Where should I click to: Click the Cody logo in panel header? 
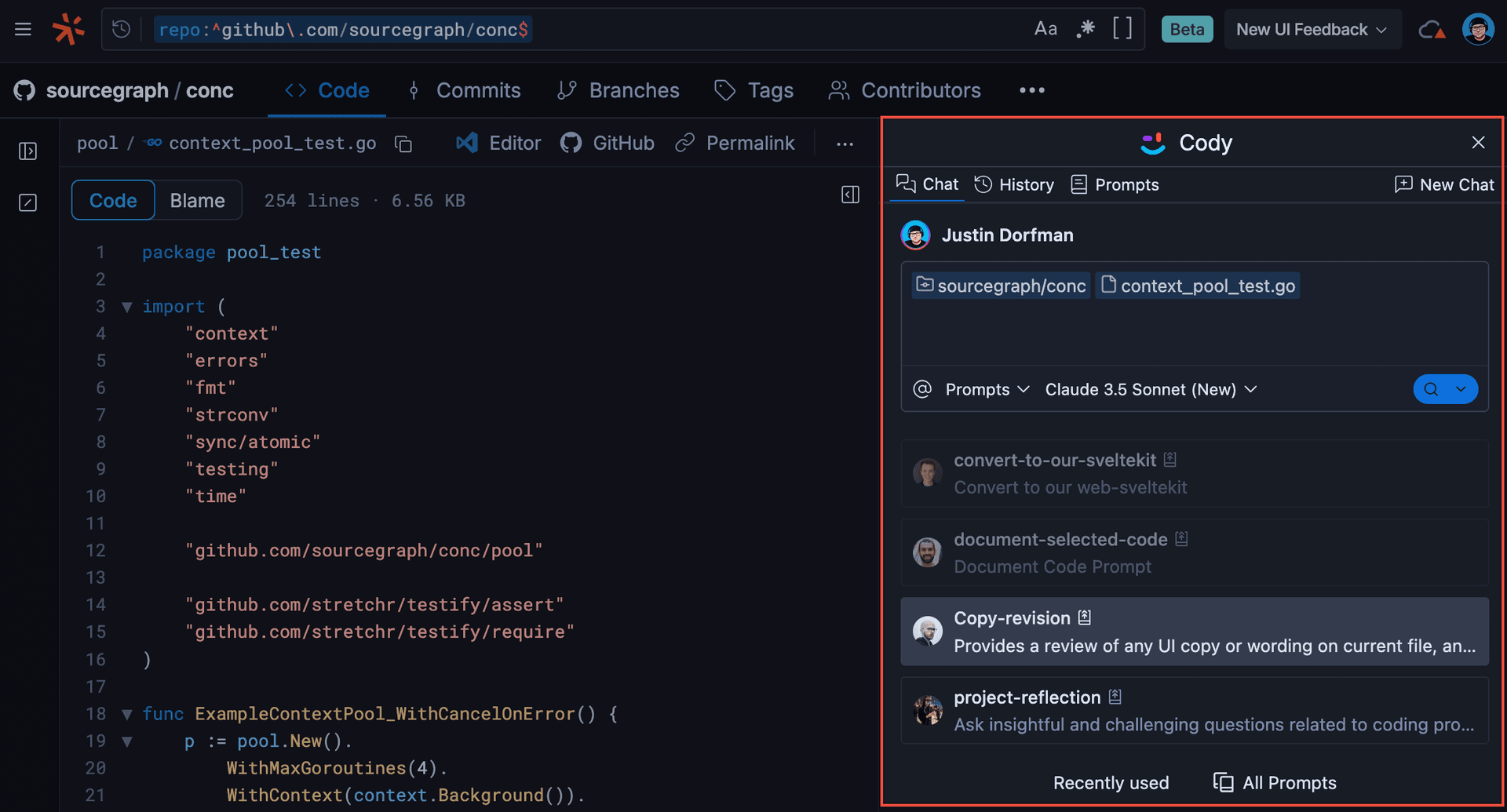(1152, 143)
